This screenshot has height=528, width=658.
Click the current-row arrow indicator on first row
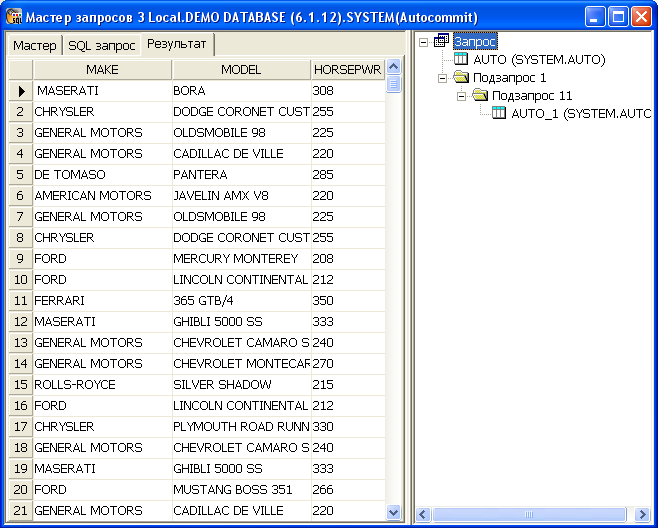20,91
